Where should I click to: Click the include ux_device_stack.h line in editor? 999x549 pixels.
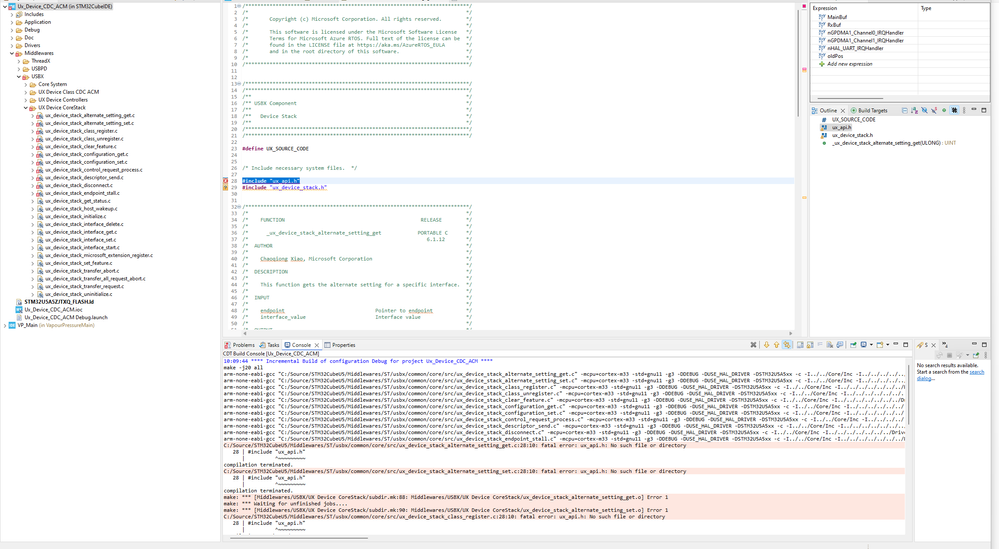click(284, 187)
